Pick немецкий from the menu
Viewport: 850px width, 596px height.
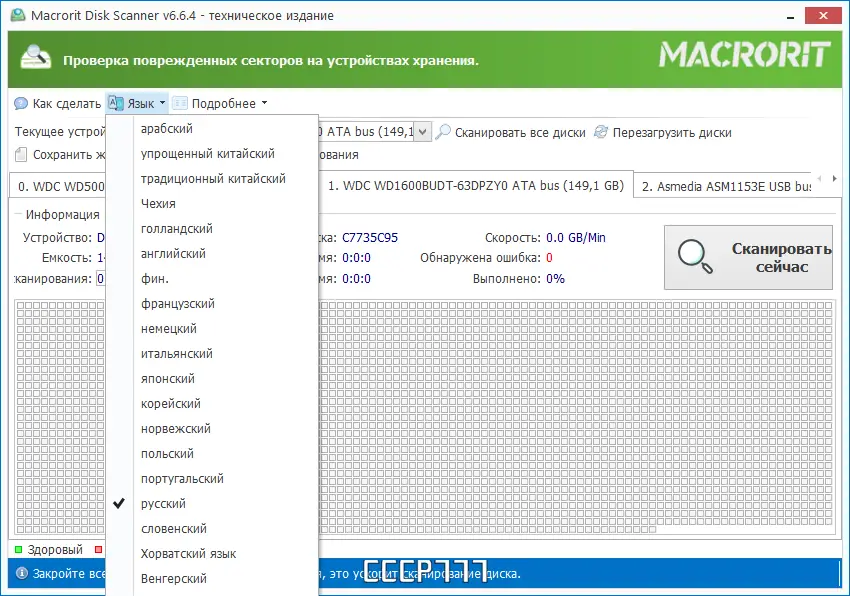(x=212, y=328)
